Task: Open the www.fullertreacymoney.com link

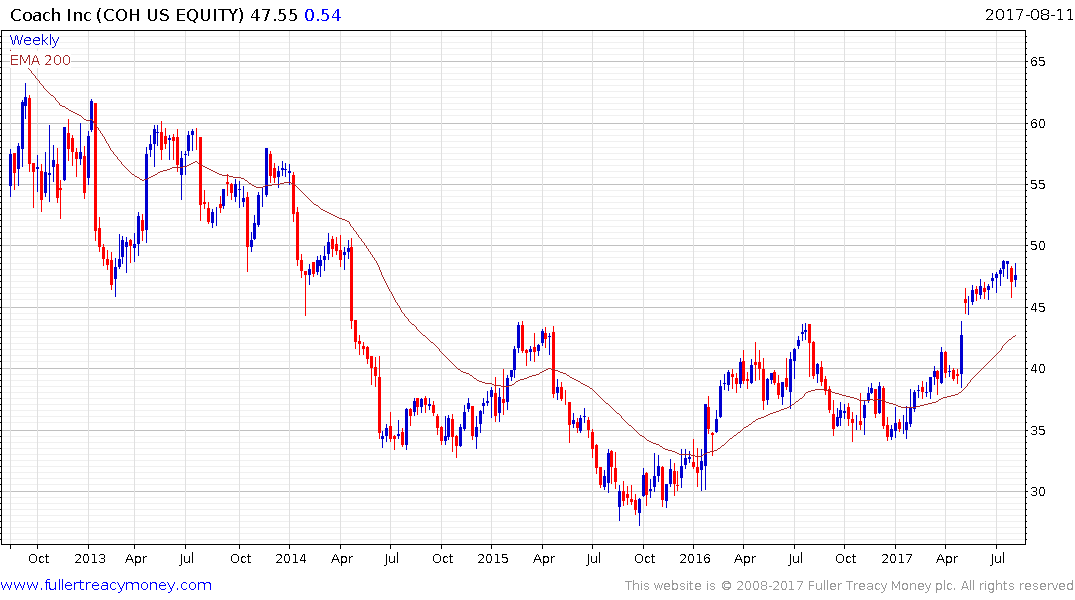Action: pyautogui.click(x=106, y=585)
